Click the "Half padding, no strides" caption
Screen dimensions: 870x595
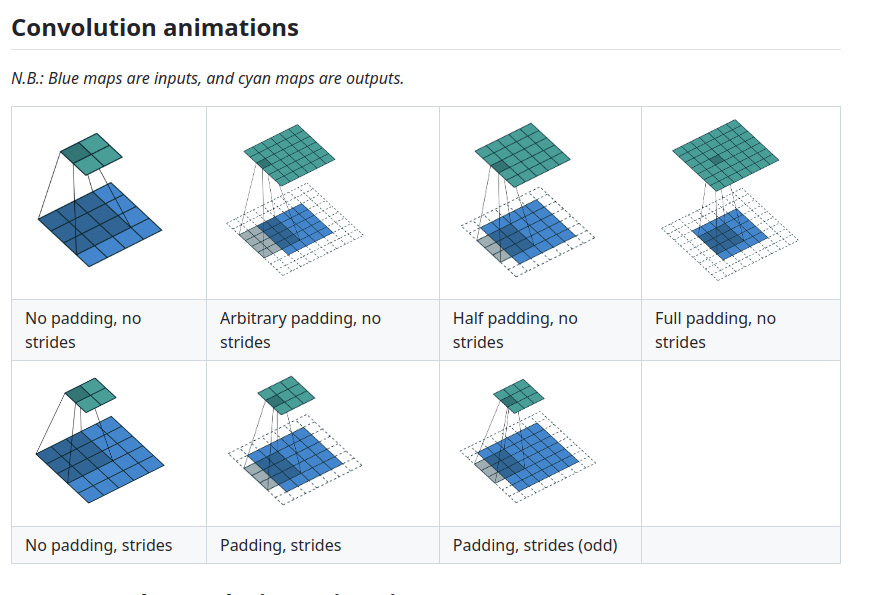pyautogui.click(x=515, y=330)
